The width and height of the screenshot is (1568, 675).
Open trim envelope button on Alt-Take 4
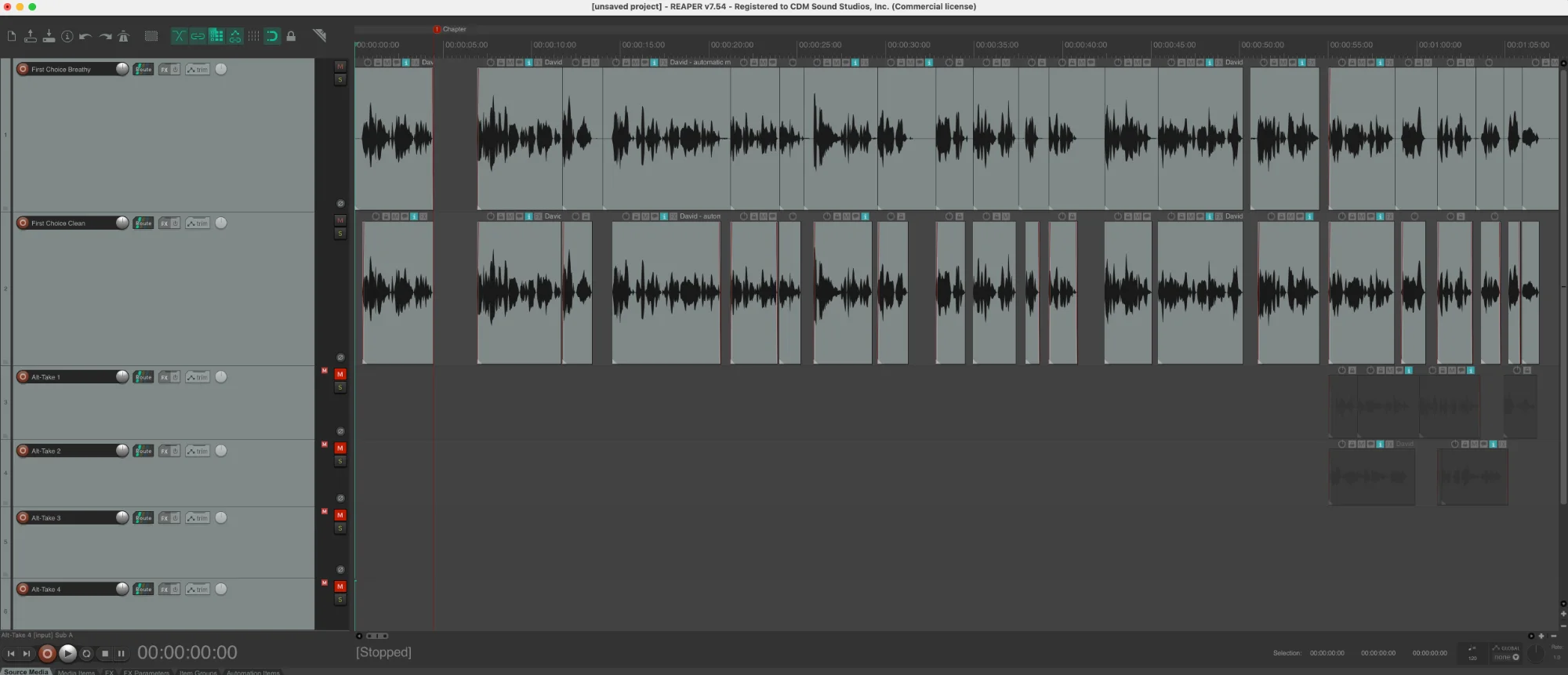click(x=198, y=590)
